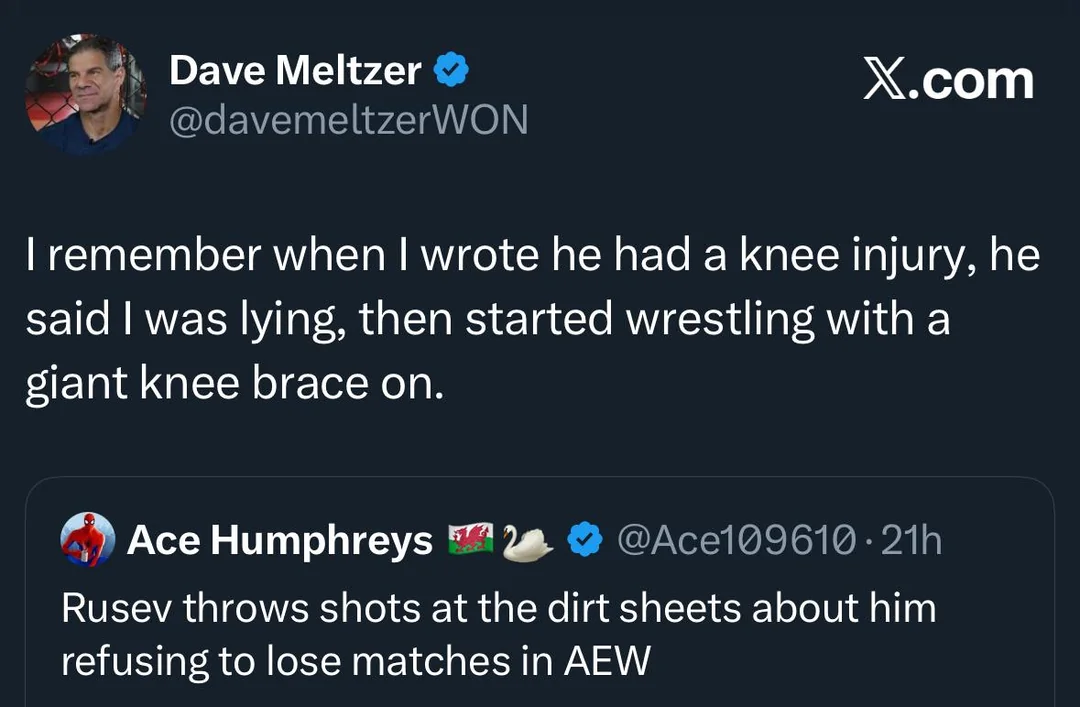This screenshot has height=707, width=1080.
Task: Click the phrase "giant knee brace on."
Action: point(234,385)
